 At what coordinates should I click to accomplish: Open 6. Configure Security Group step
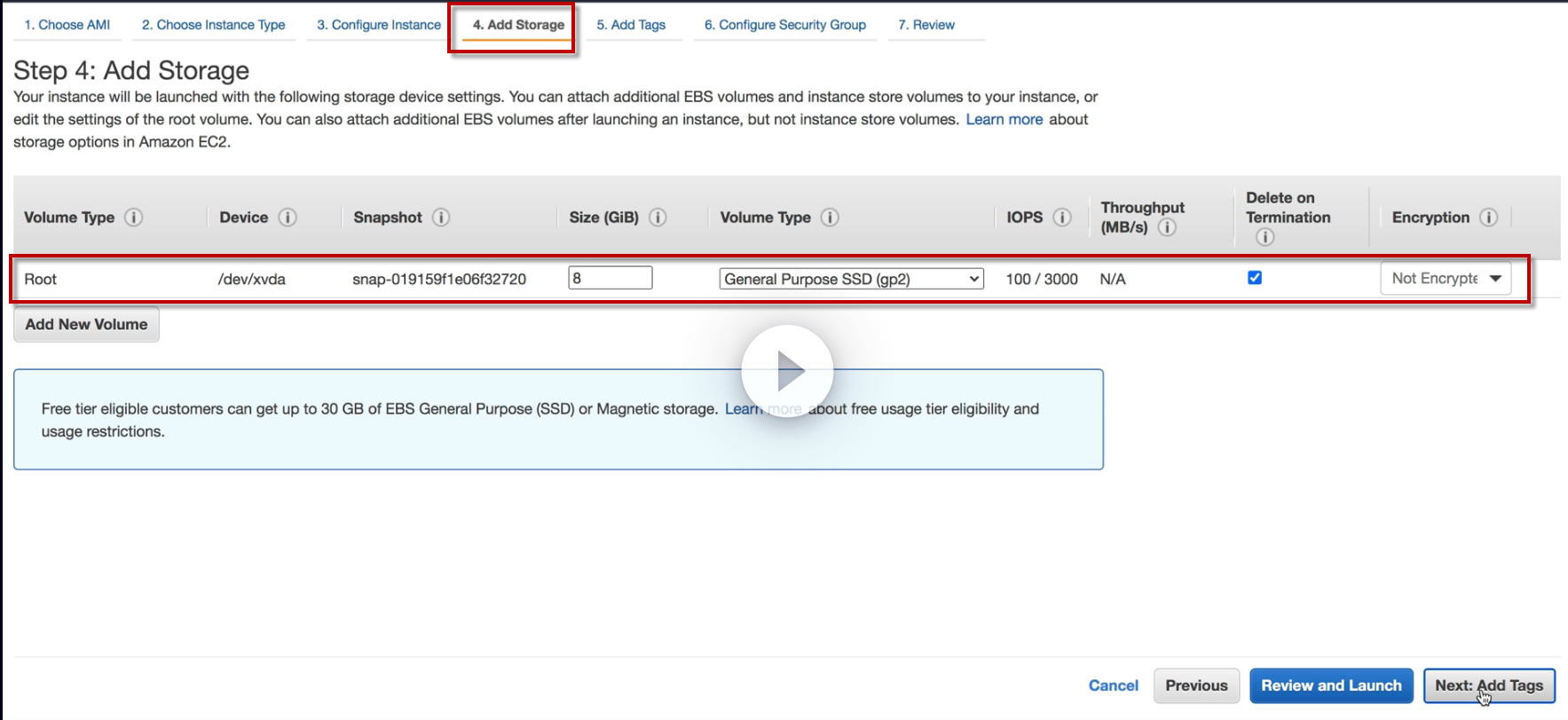click(x=784, y=25)
